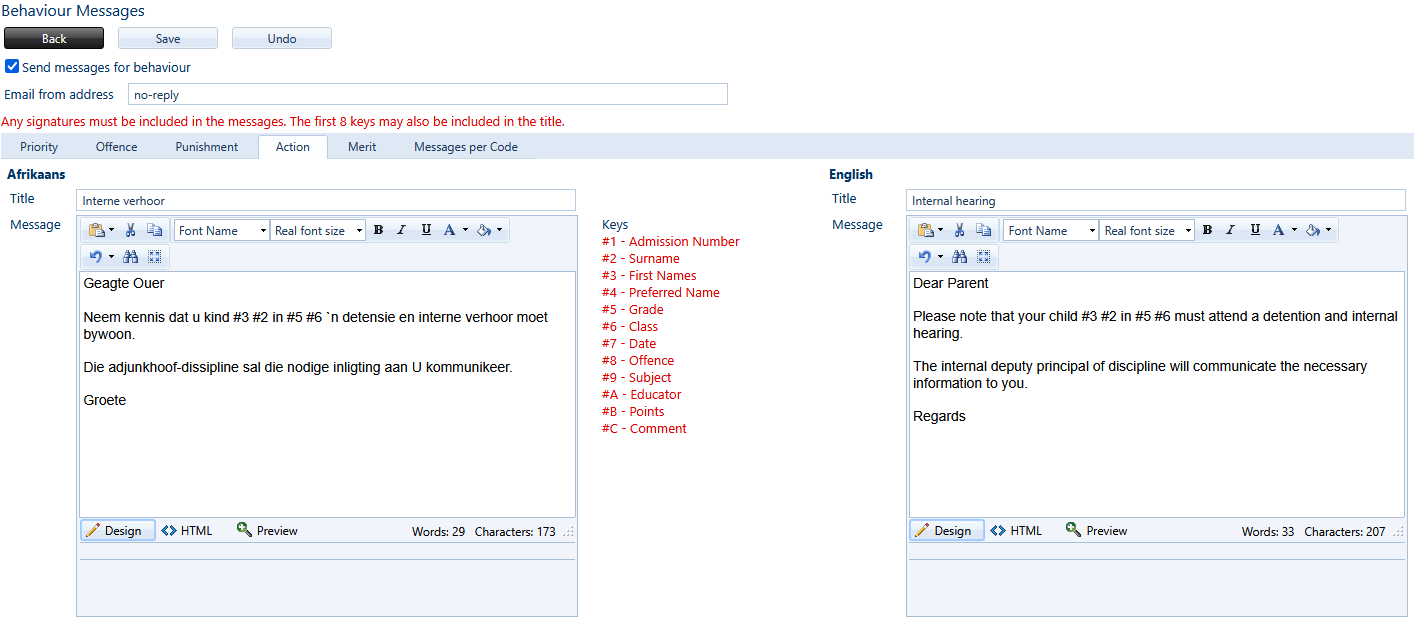Click key '#C - Comment'
Viewport: 1414px width, 625px height.
point(644,429)
